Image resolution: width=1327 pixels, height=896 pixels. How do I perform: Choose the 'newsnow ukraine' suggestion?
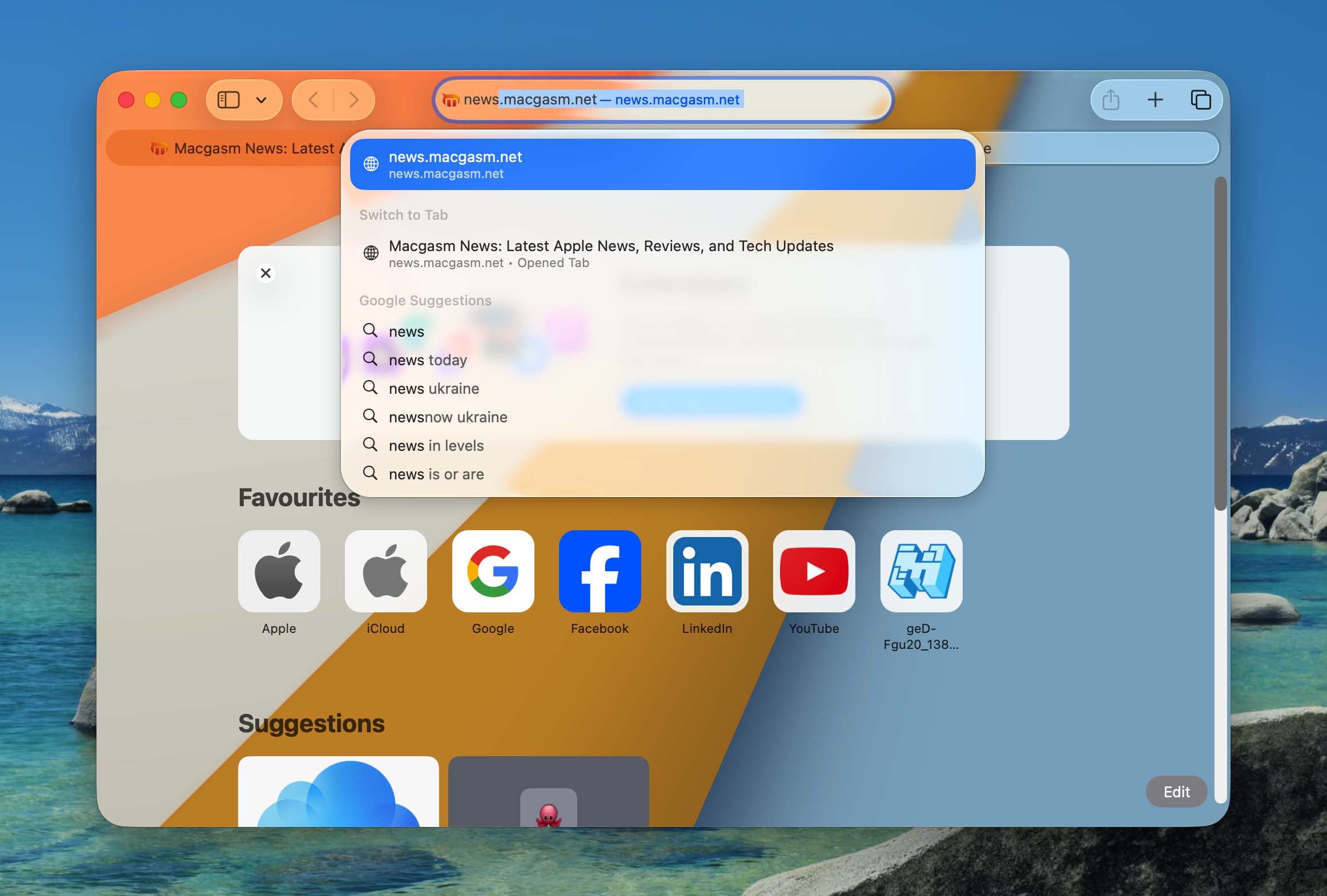tap(662, 417)
